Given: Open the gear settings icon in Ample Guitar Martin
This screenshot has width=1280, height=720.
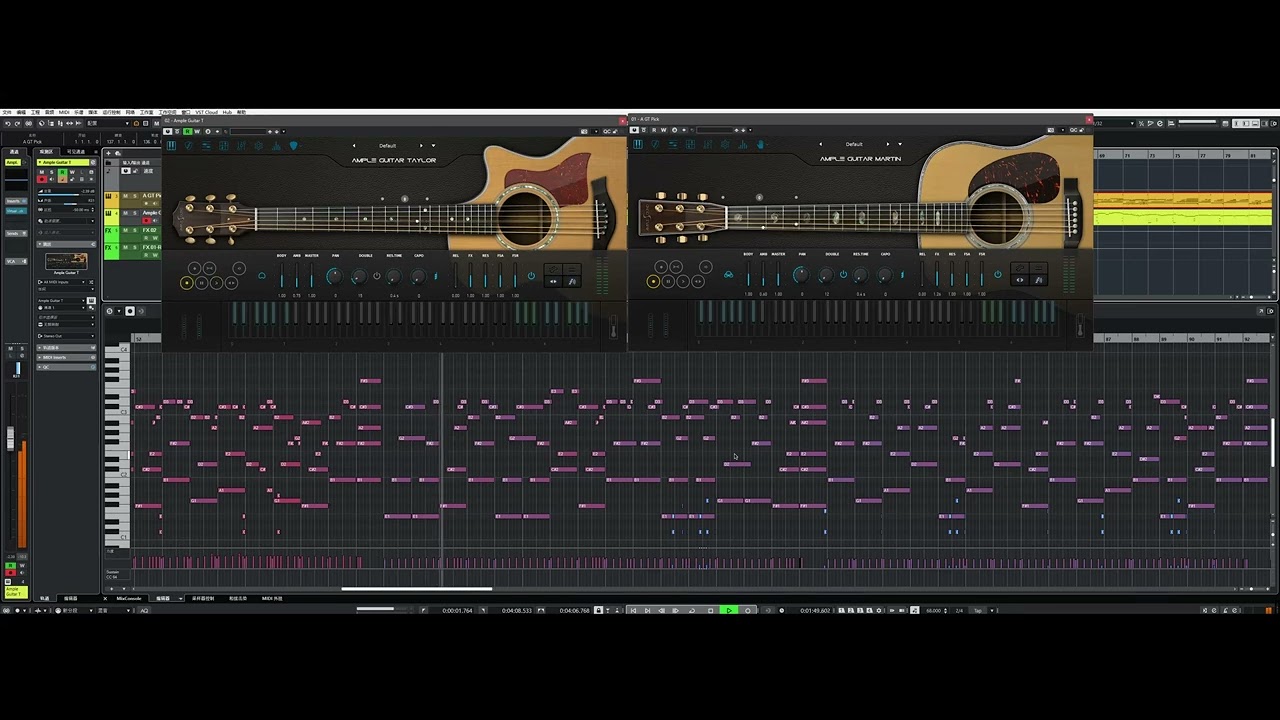Looking at the screenshot, I should pyautogui.click(x=725, y=145).
